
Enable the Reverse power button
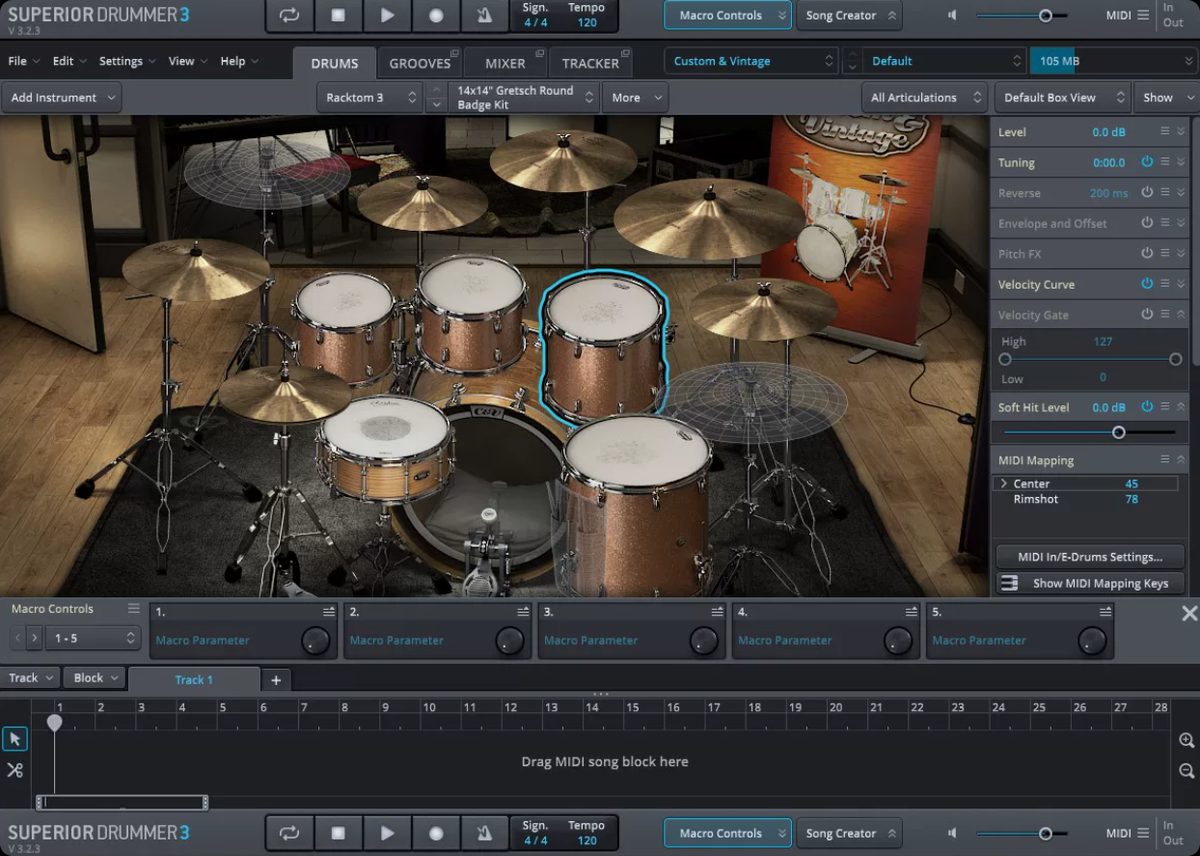(1147, 193)
